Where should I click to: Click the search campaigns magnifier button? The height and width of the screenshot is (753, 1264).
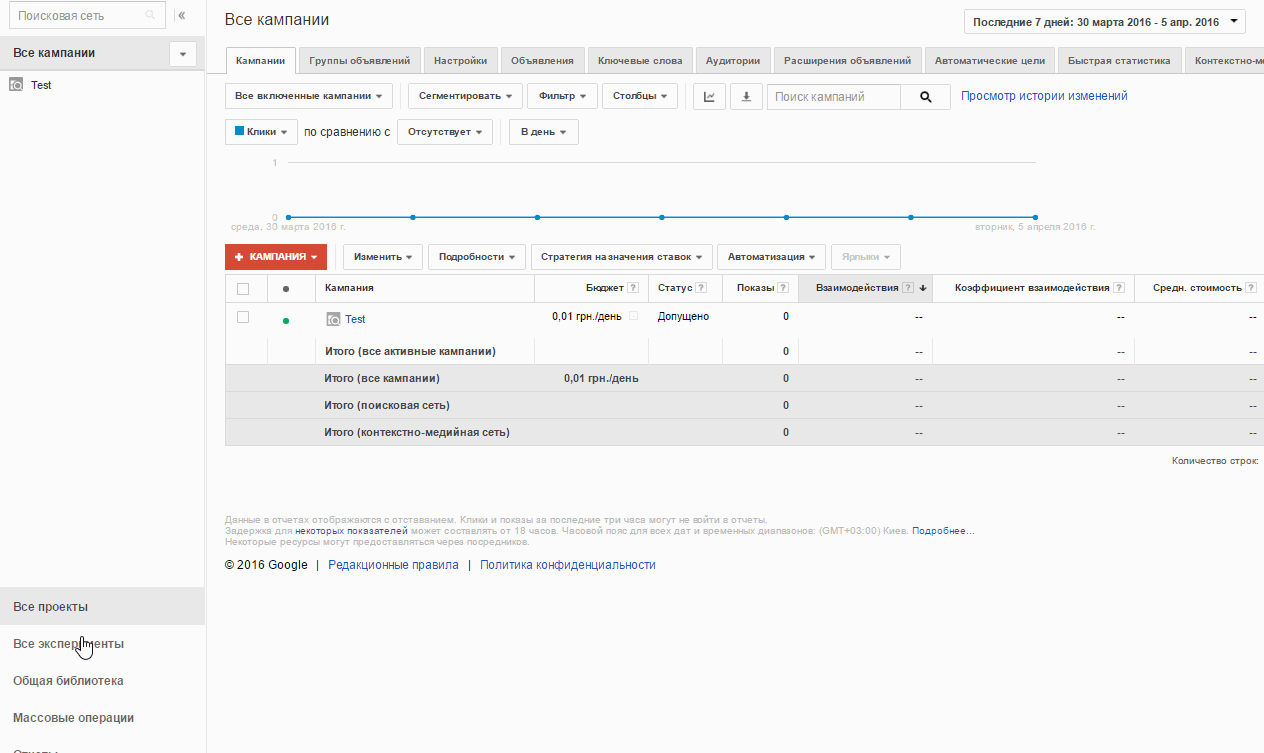[x=927, y=97]
